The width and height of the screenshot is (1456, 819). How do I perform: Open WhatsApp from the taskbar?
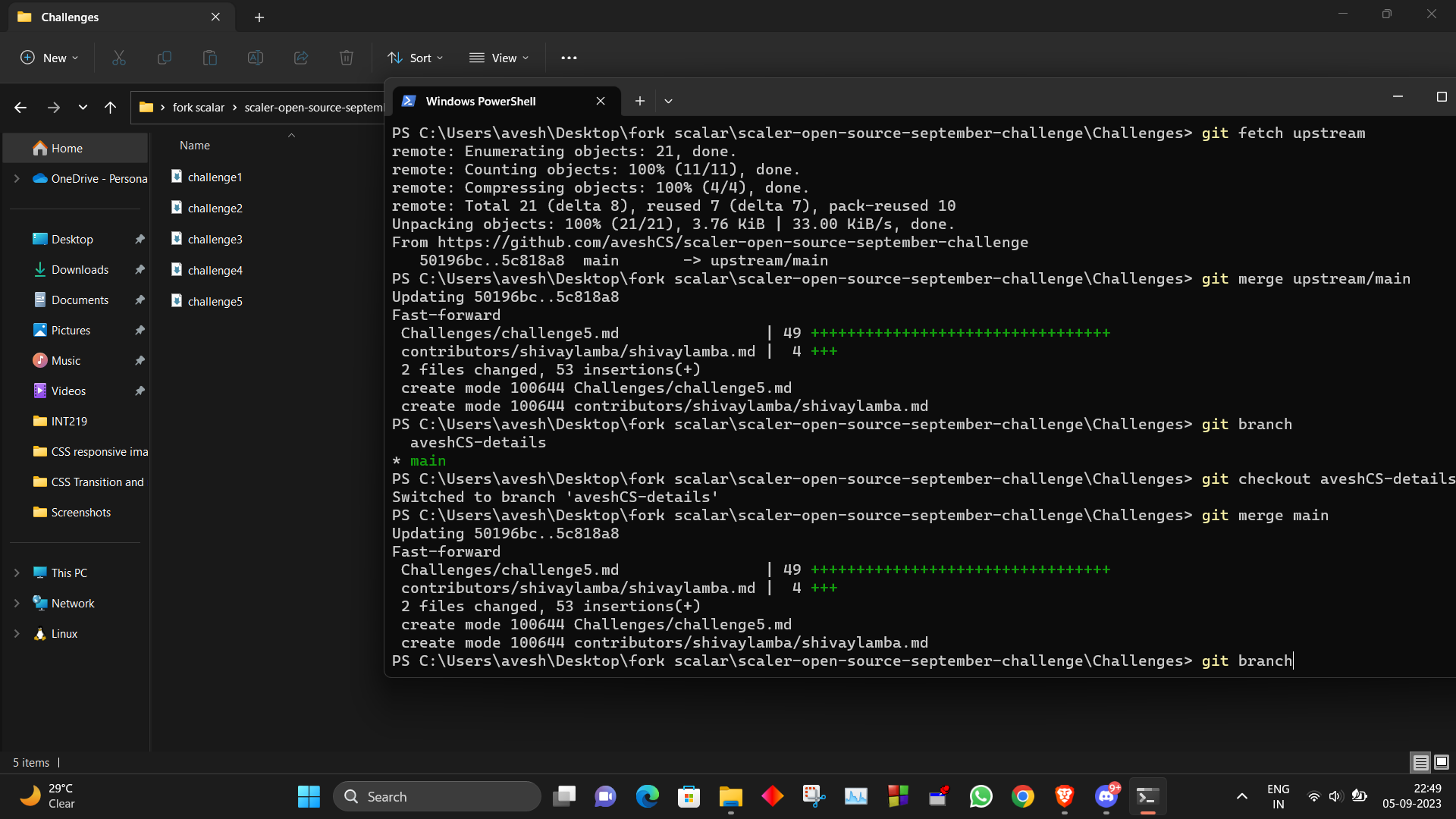(981, 796)
